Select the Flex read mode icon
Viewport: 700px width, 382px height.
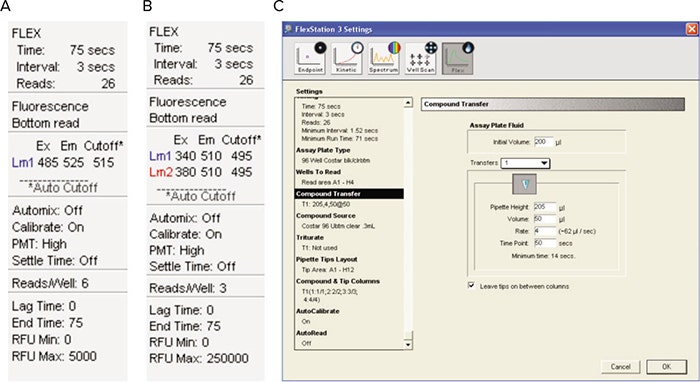tap(458, 58)
